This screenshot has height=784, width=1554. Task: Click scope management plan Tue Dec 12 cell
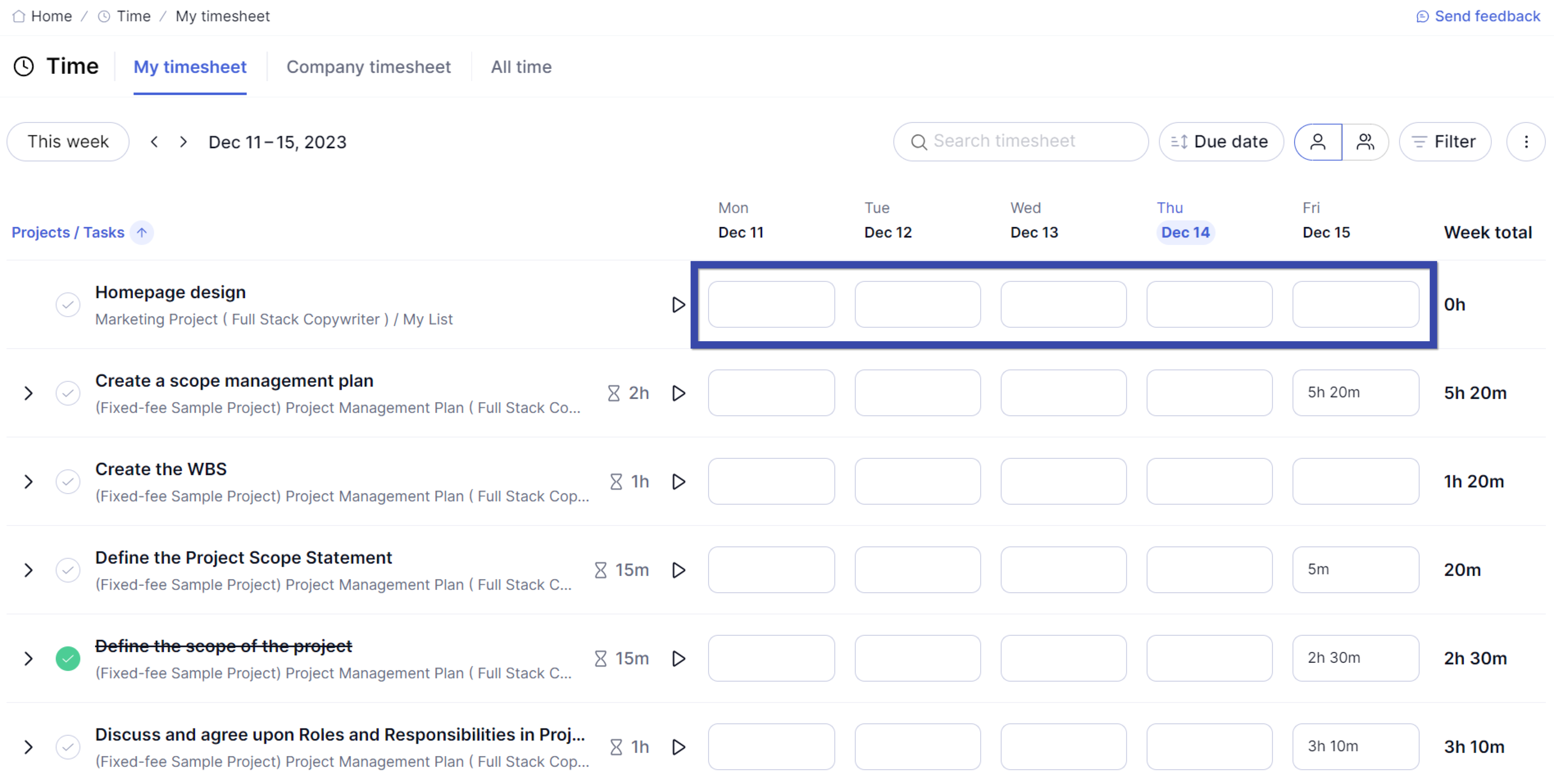tap(918, 393)
